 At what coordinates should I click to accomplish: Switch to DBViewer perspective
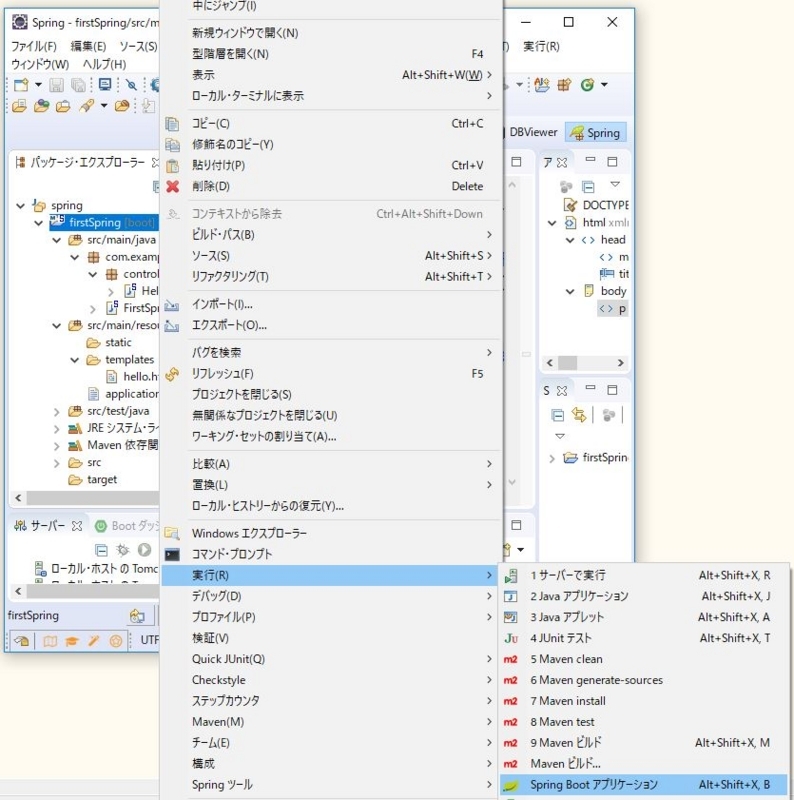533,132
